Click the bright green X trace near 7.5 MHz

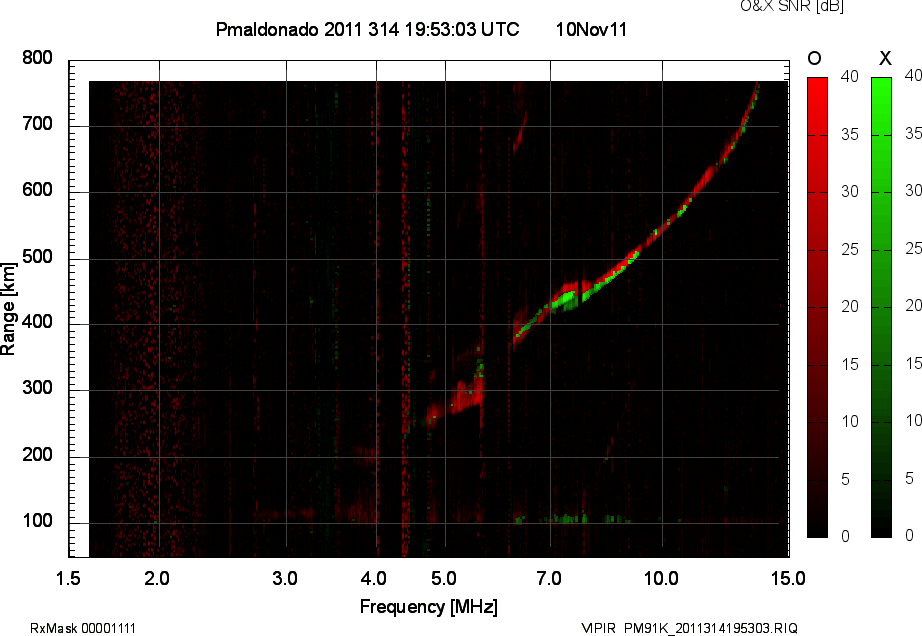(x=564, y=299)
